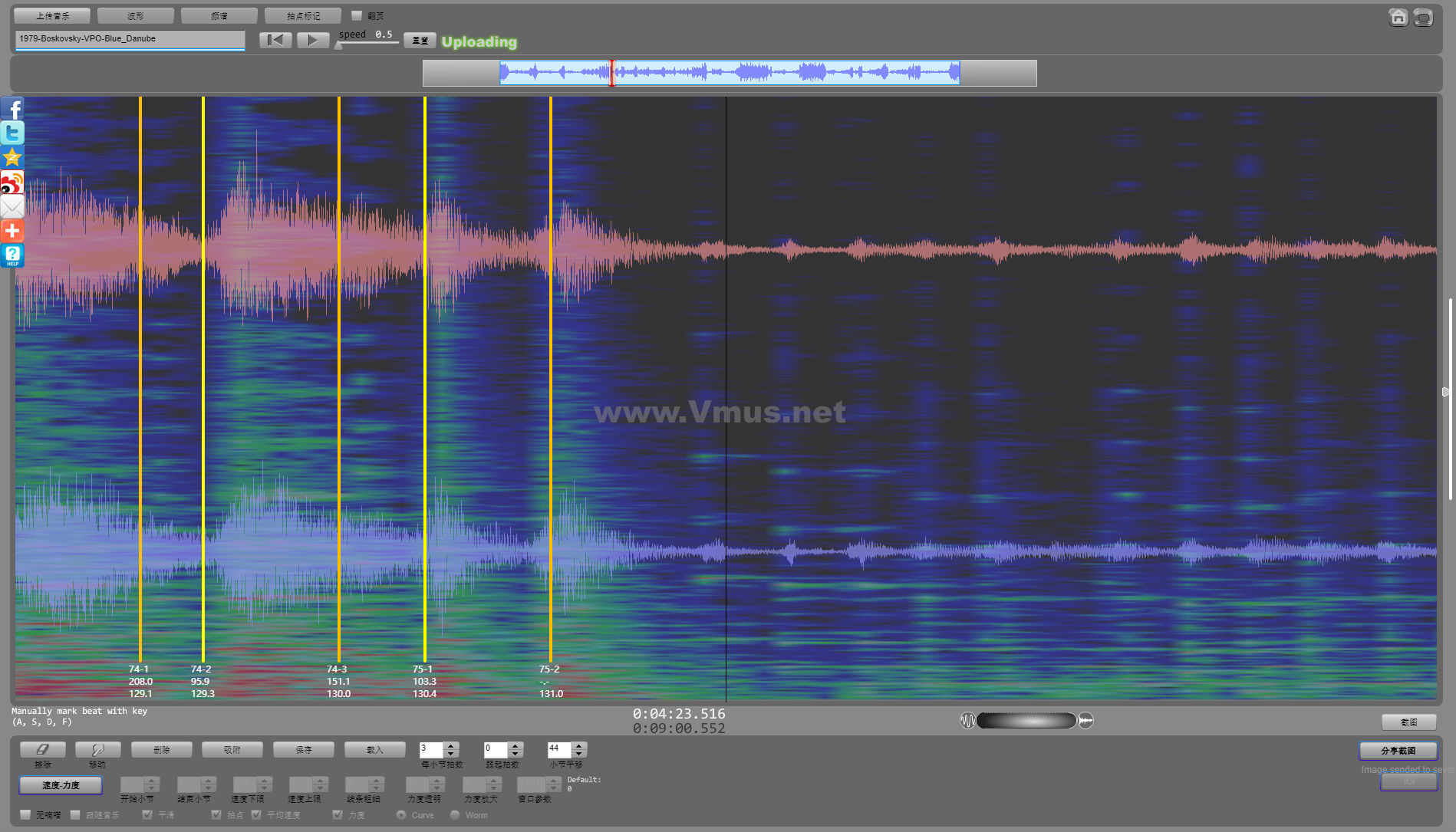The image size is (1456, 832).
Task: Open the Weibo share icon
Action: (12, 183)
